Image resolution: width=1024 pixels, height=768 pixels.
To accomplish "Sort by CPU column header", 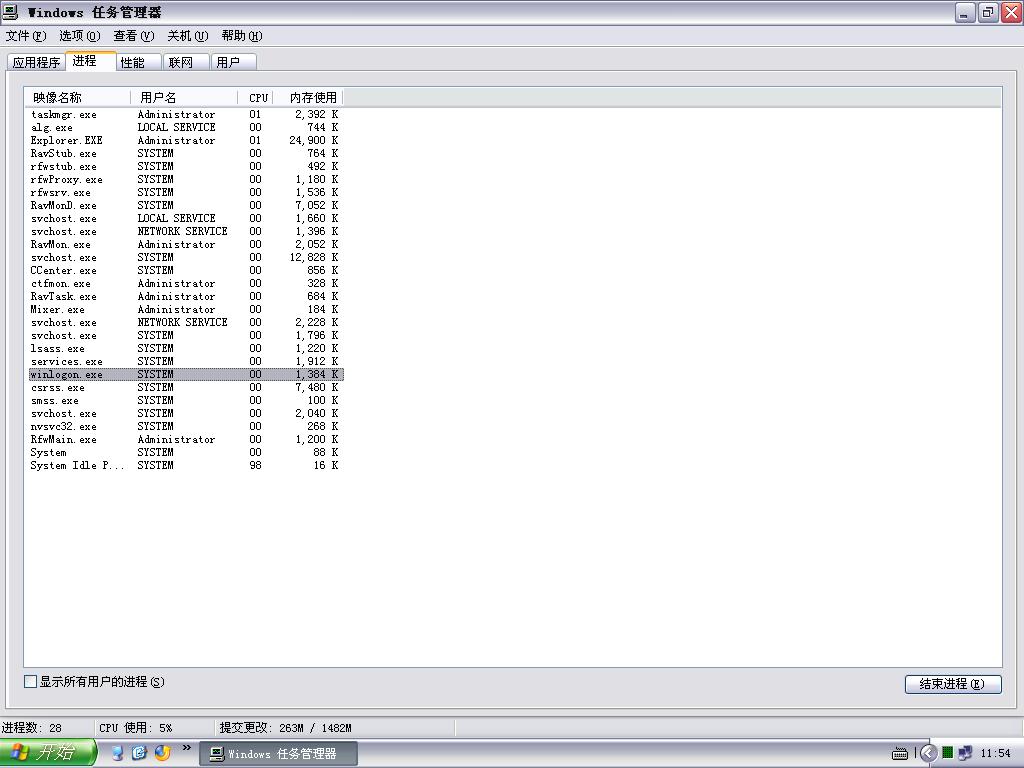I will click(x=255, y=98).
